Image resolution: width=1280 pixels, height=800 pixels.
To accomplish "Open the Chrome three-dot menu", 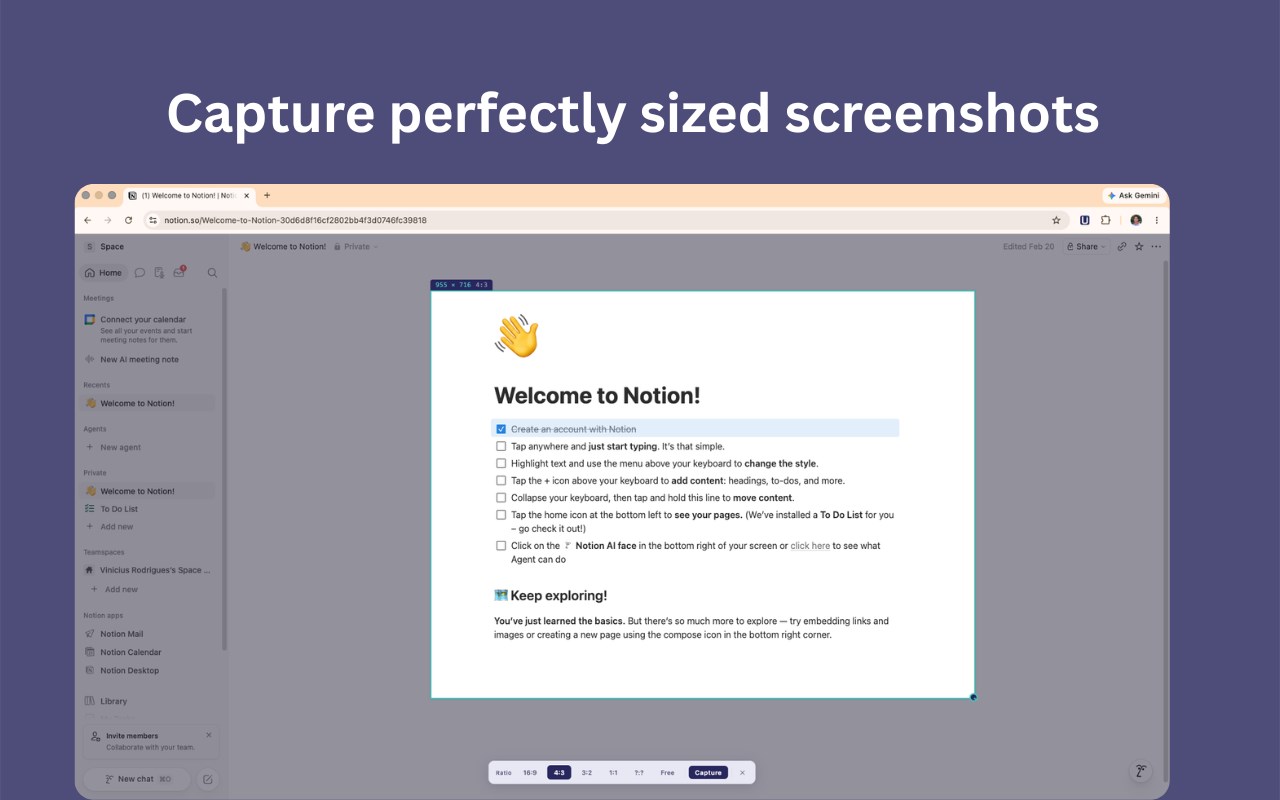I will click(1157, 220).
